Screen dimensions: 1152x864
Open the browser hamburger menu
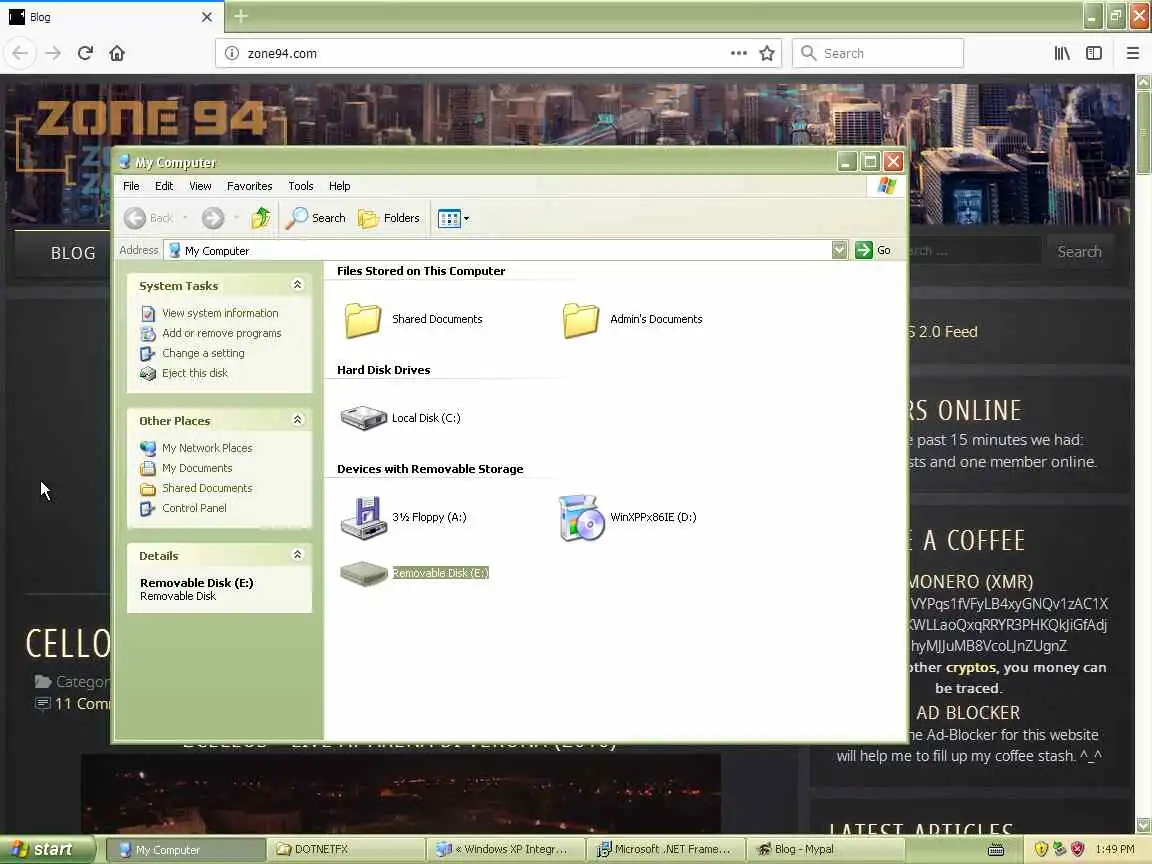1132,53
